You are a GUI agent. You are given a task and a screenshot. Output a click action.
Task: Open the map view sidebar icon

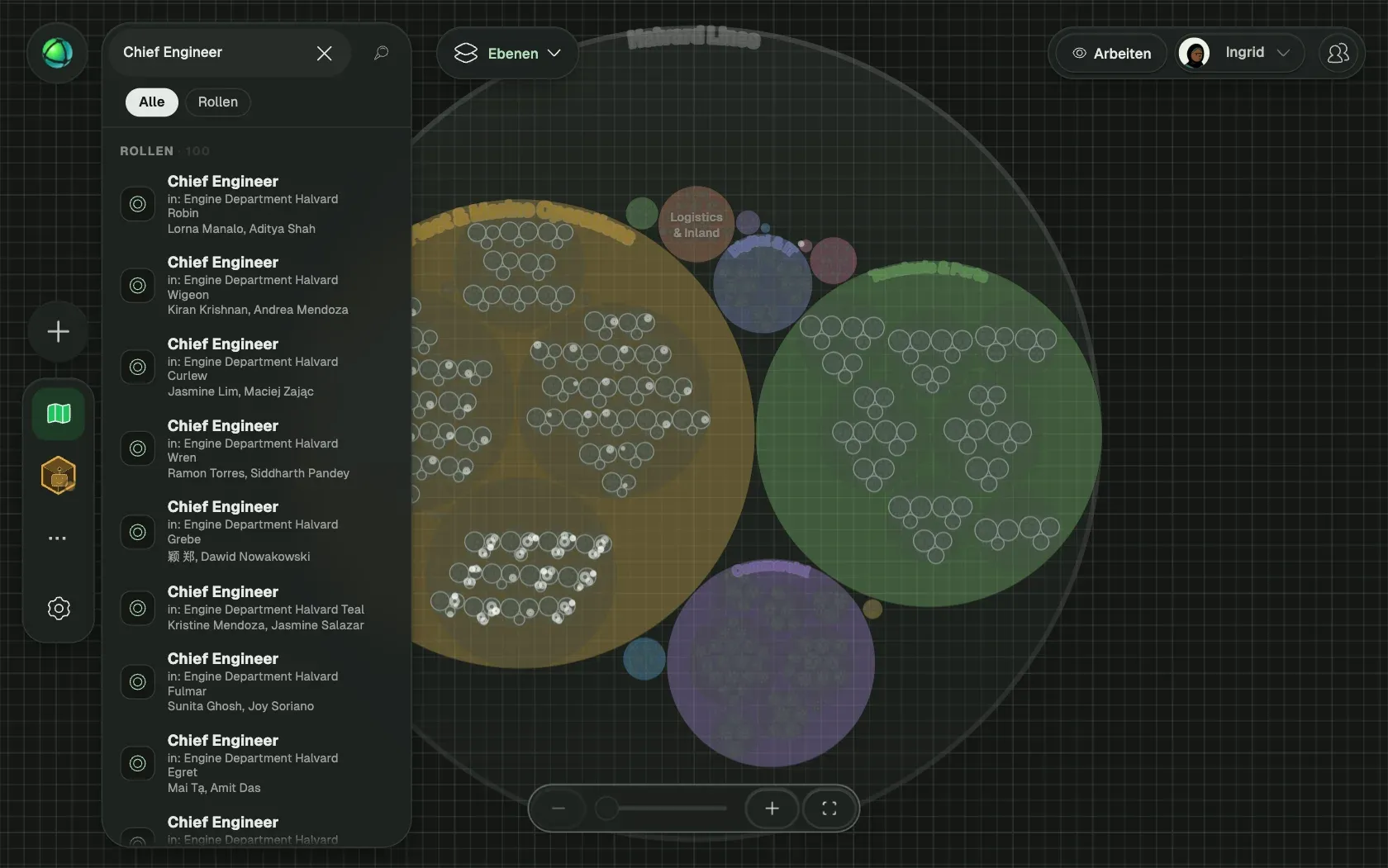[x=59, y=413]
